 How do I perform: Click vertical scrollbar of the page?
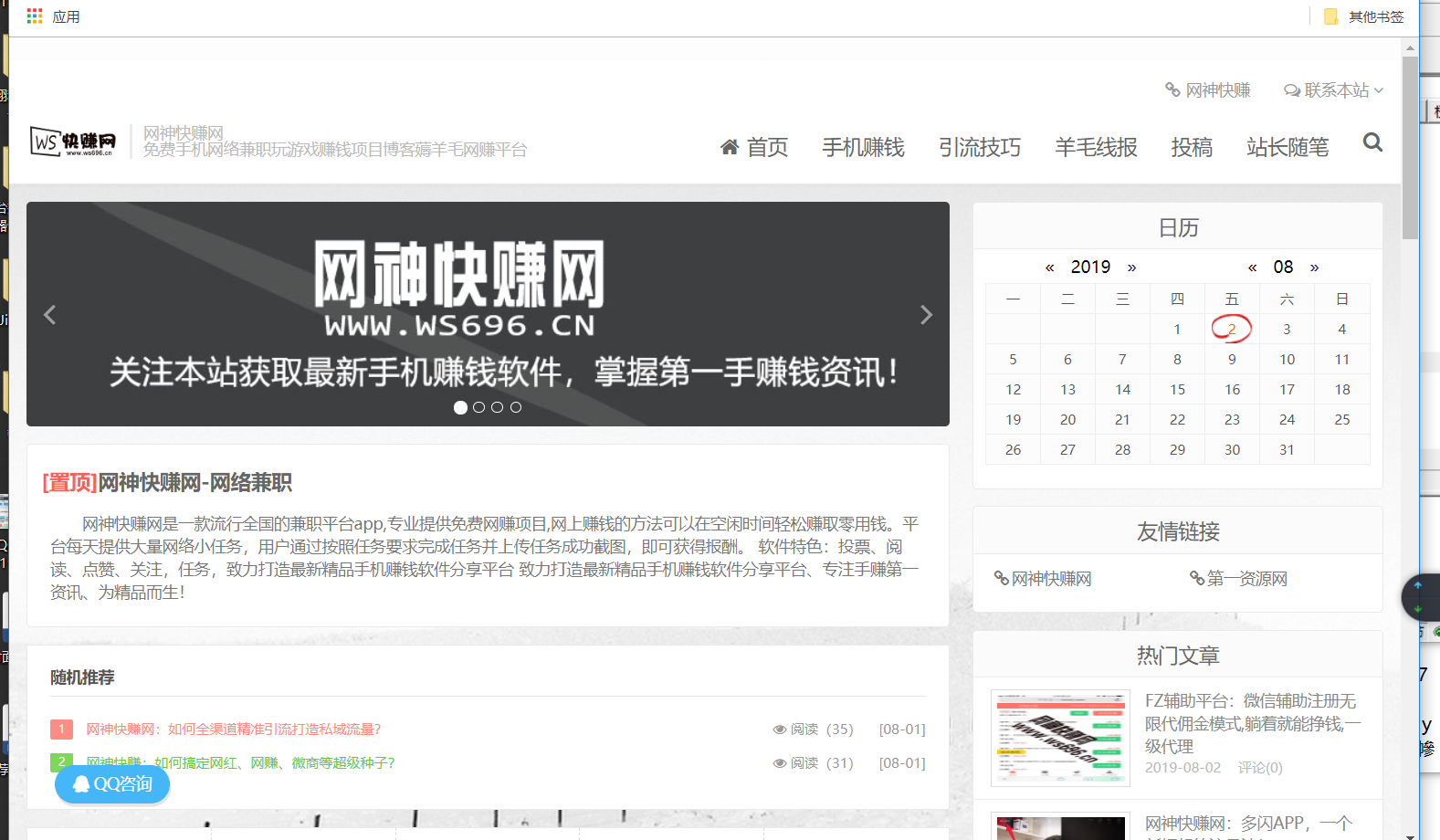pos(1411,146)
